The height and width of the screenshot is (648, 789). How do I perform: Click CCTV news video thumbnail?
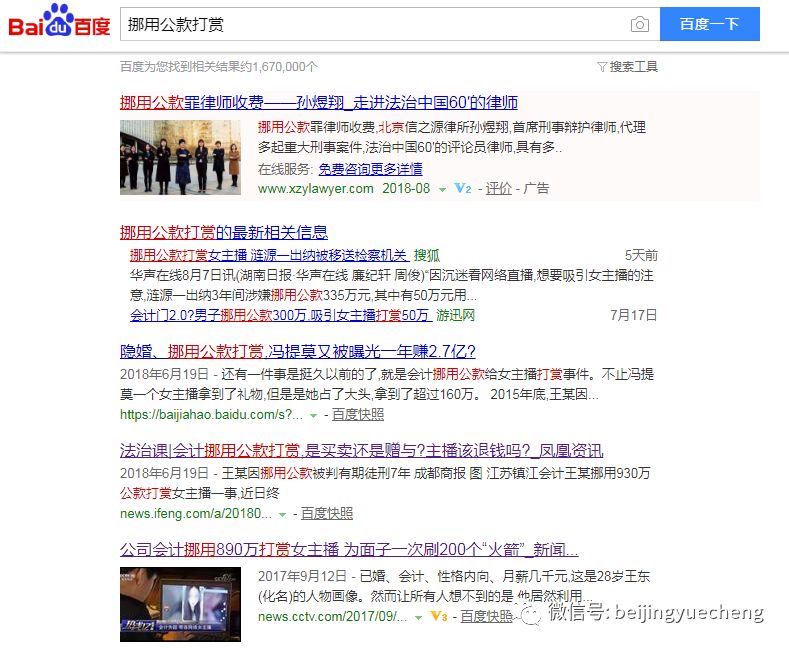tap(180, 604)
